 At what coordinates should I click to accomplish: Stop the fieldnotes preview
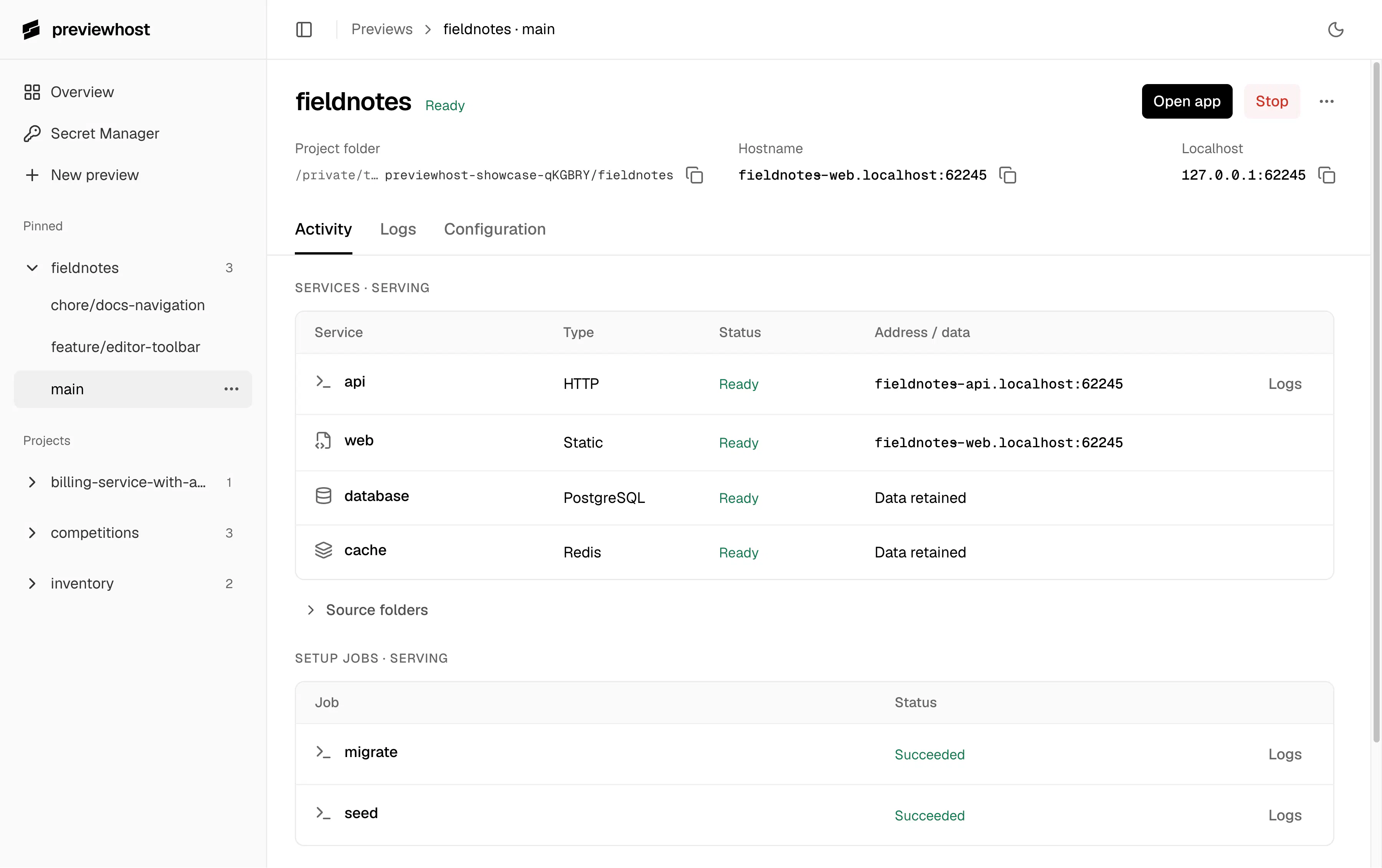[x=1272, y=102]
